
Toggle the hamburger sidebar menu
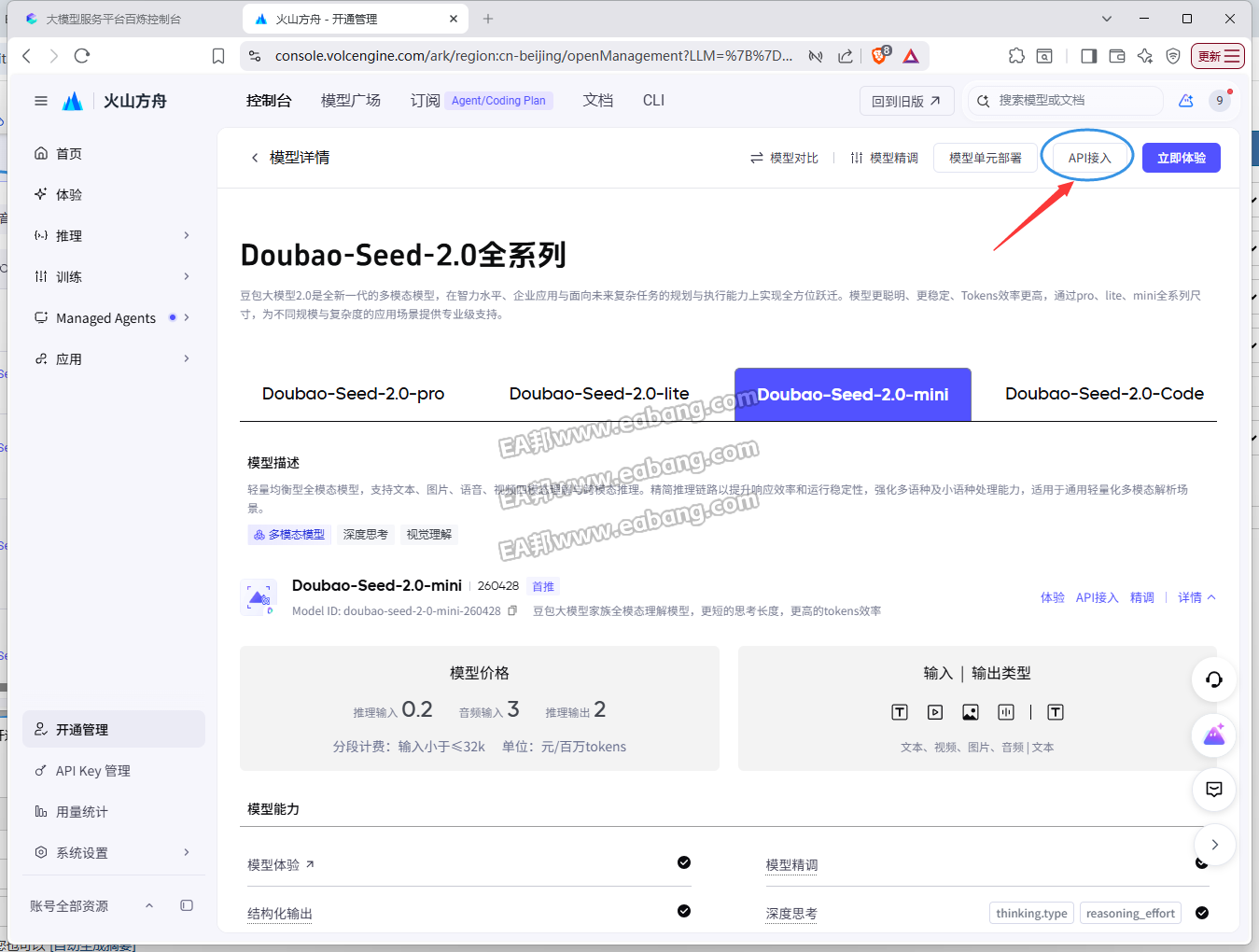41,101
